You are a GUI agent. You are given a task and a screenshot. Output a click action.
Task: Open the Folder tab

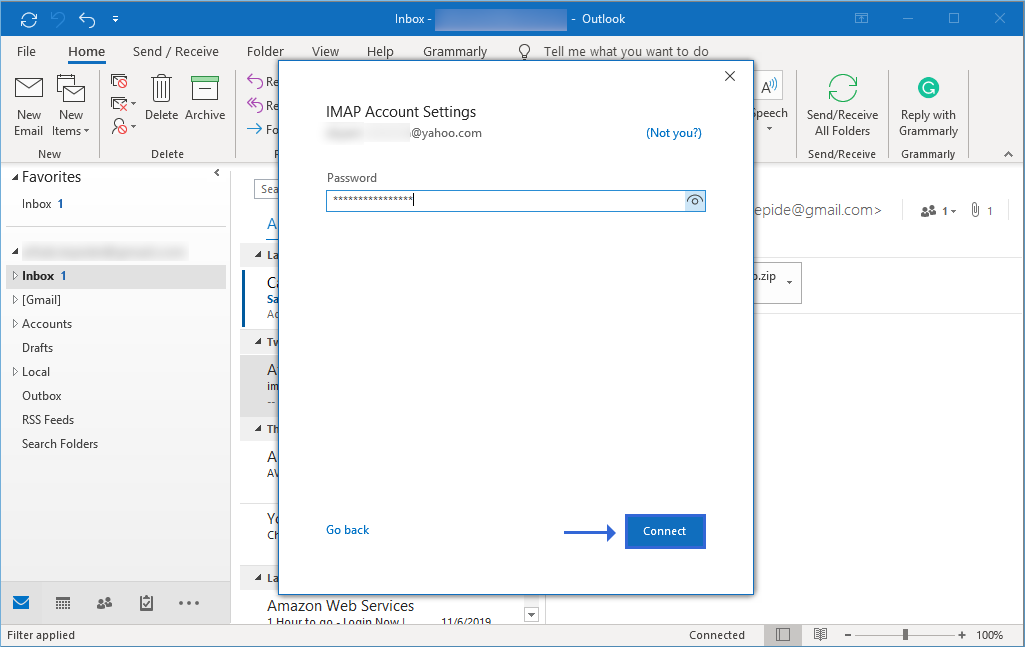[265, 52]
